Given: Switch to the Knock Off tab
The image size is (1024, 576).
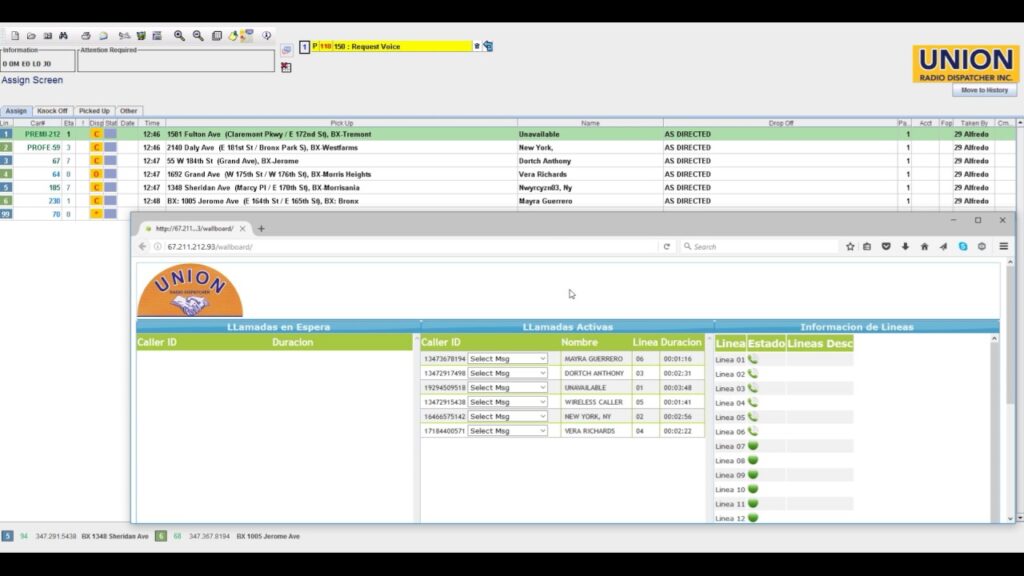Looking at the screenshot, I should tap(52, 111).
